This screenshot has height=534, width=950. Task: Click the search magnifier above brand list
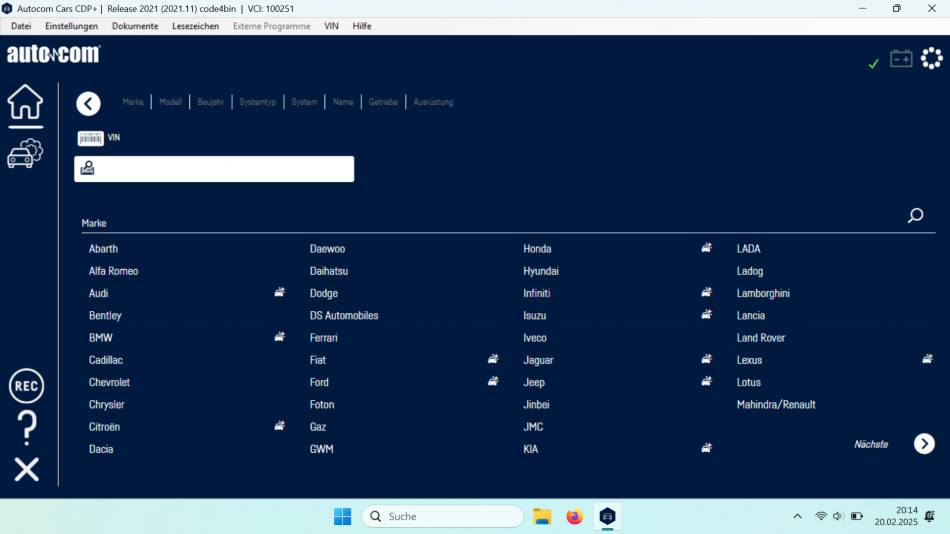click(915, 215)
